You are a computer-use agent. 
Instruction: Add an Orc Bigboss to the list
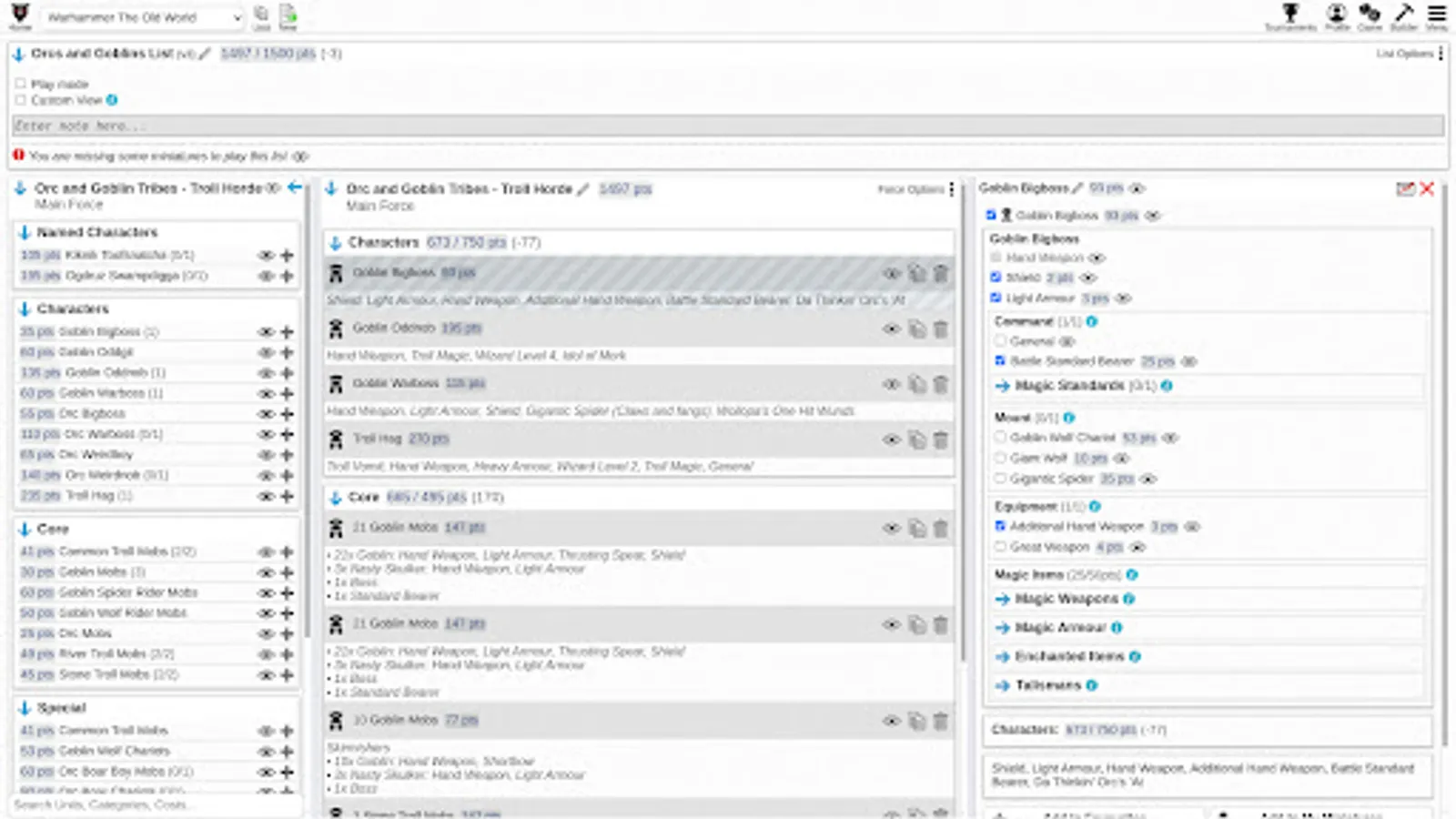pos(287,413)
